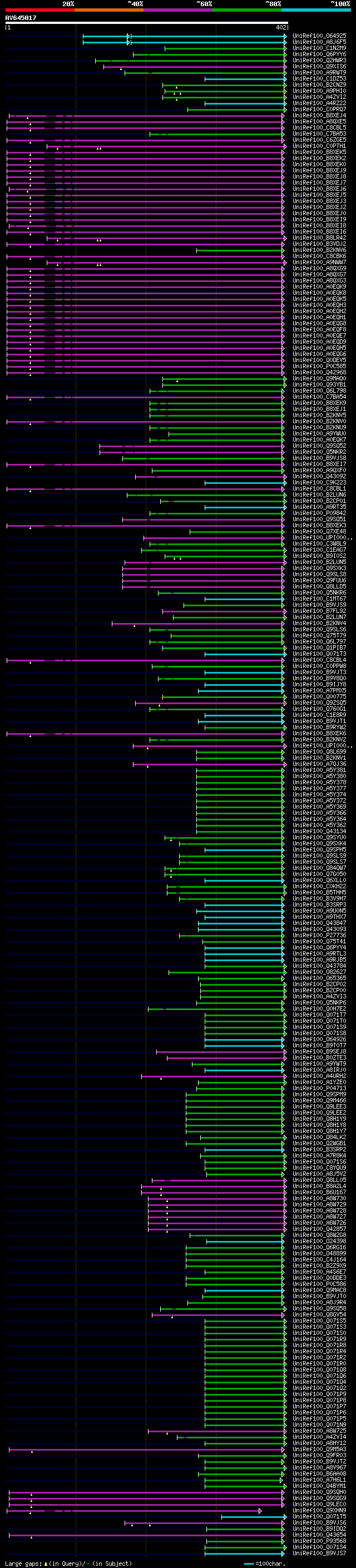Select label UniRef100_Q43784

pos(319,966)
